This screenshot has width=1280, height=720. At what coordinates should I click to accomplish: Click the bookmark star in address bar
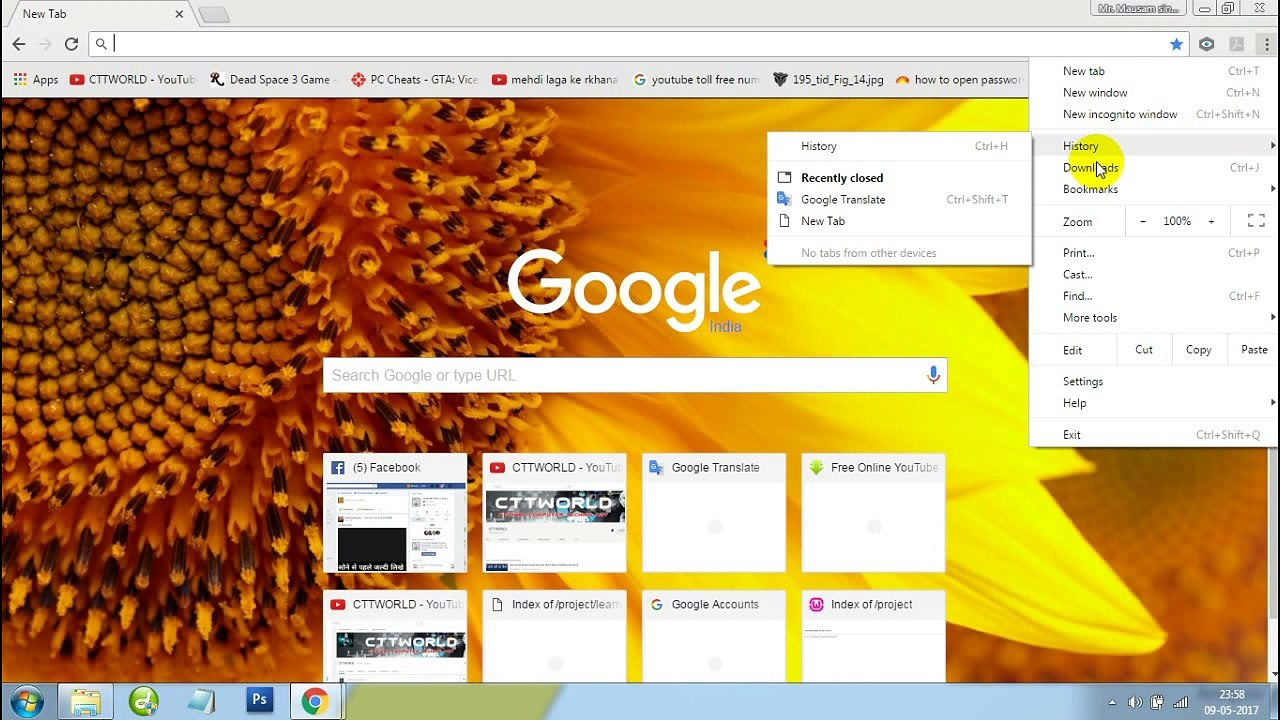pos(1176,44)
